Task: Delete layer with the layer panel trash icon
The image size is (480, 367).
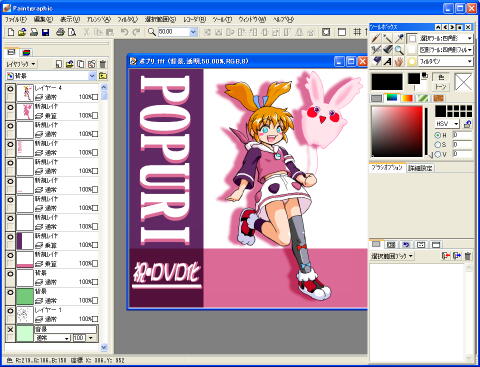Action: 103,64
